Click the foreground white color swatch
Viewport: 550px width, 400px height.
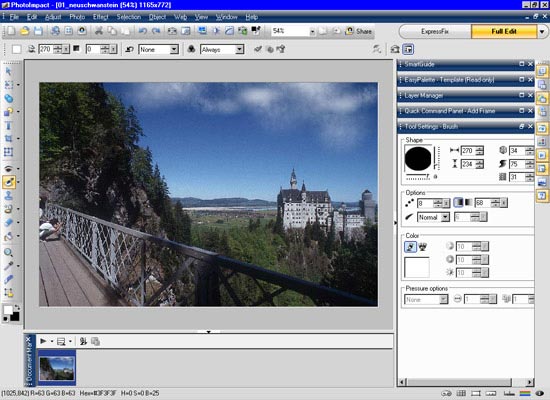click(x=8, y=310)
